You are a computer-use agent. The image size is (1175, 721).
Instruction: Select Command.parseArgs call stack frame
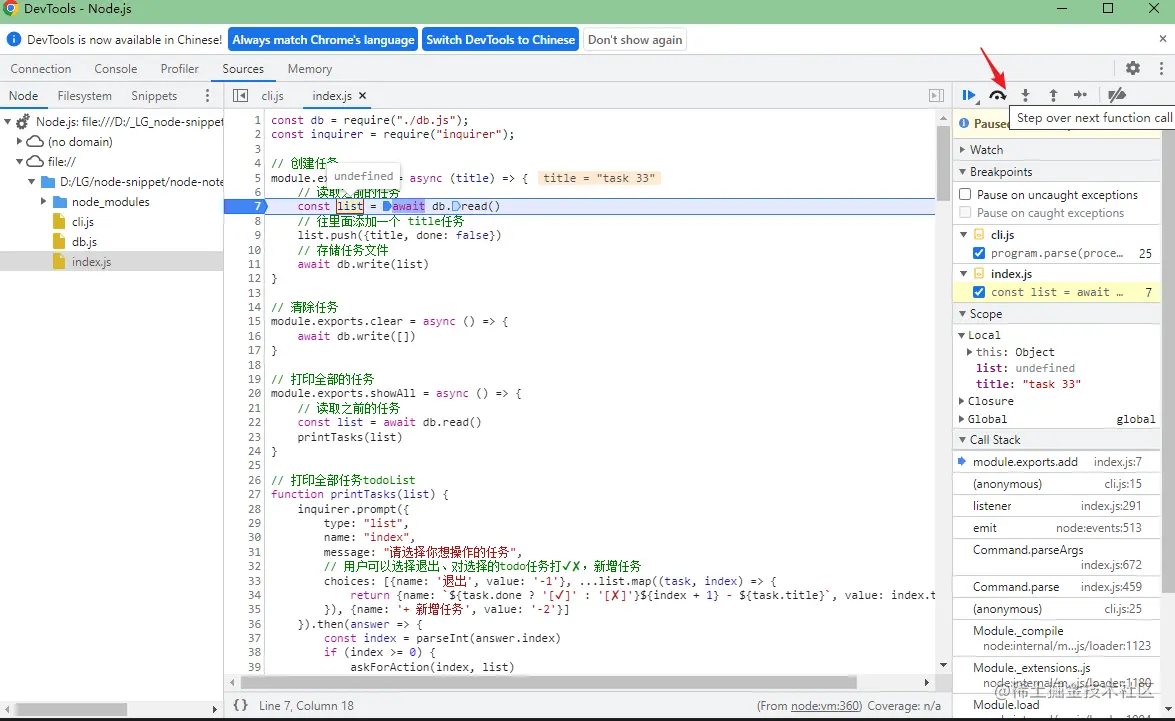tap(1057, 557)
